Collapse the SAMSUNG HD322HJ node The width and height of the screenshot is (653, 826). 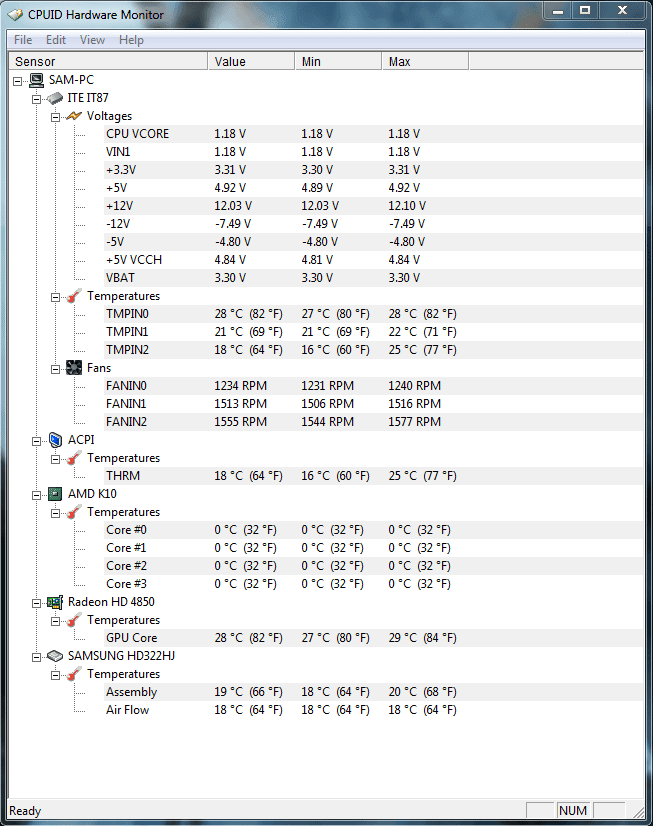tap(36, 657)
